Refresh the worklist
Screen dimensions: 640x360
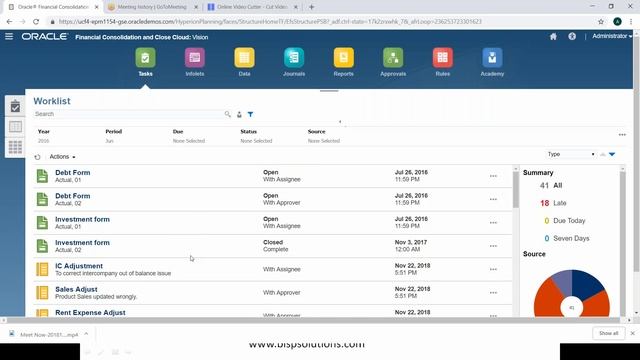[x=38, y=157]
